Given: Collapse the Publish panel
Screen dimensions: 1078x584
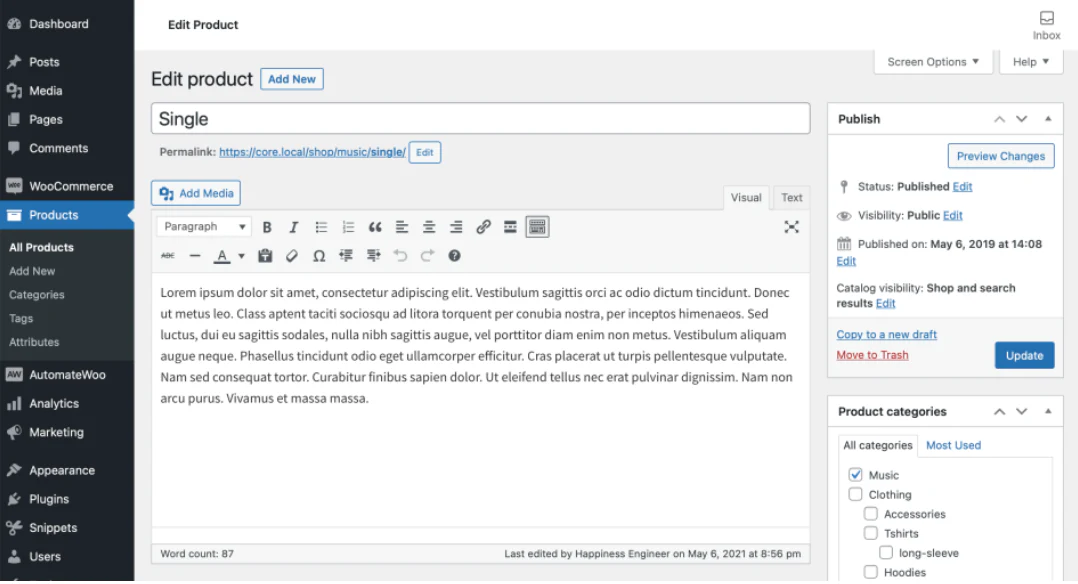Looking at the screenshot, I should 1048,118.
